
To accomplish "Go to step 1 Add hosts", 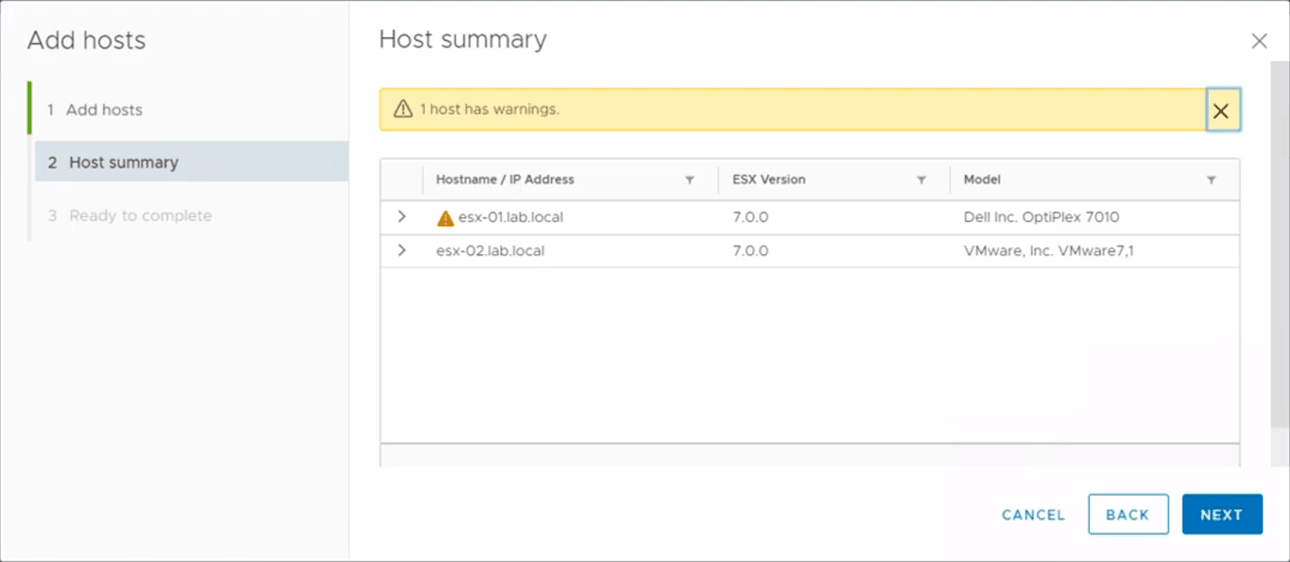I will (104, 110).
